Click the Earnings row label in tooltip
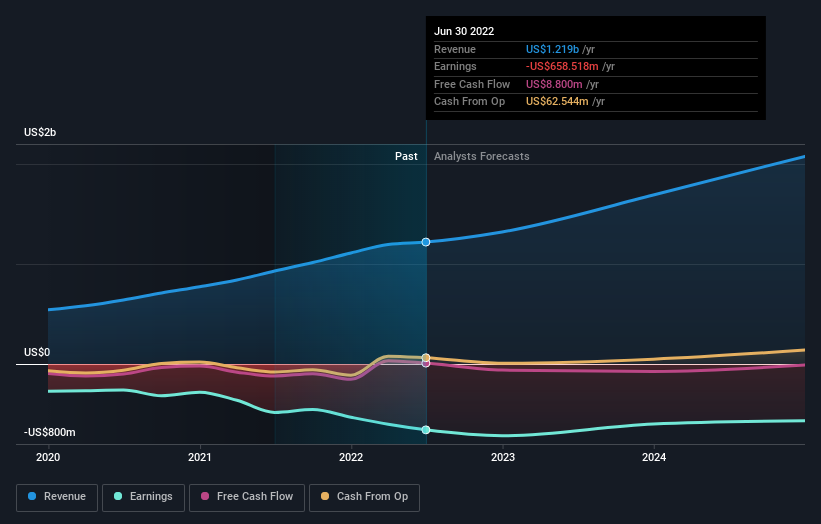The image size is (821, 524). (x=455, y=66)
